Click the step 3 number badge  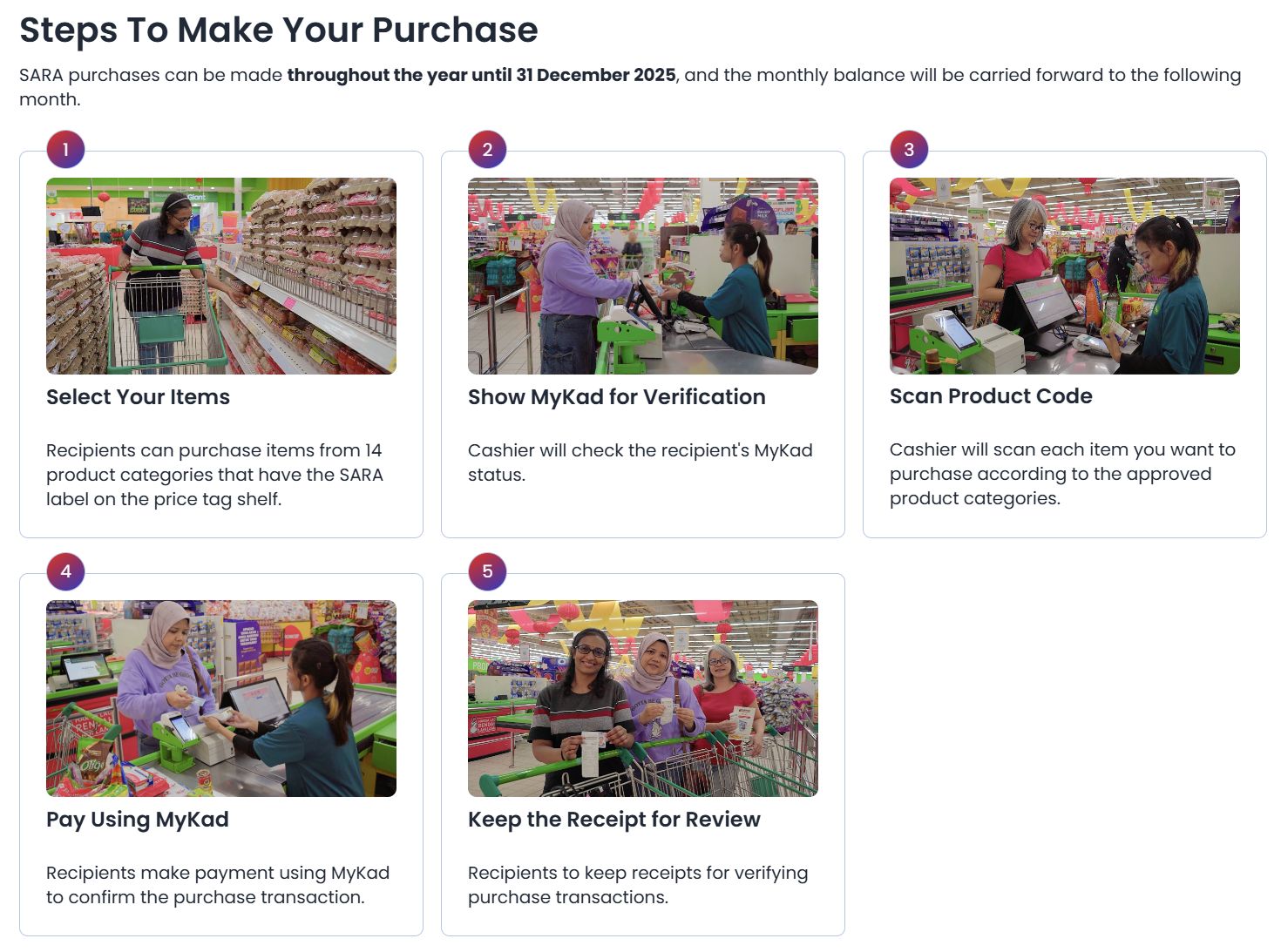pyautogui.click(x=909, y=150)
